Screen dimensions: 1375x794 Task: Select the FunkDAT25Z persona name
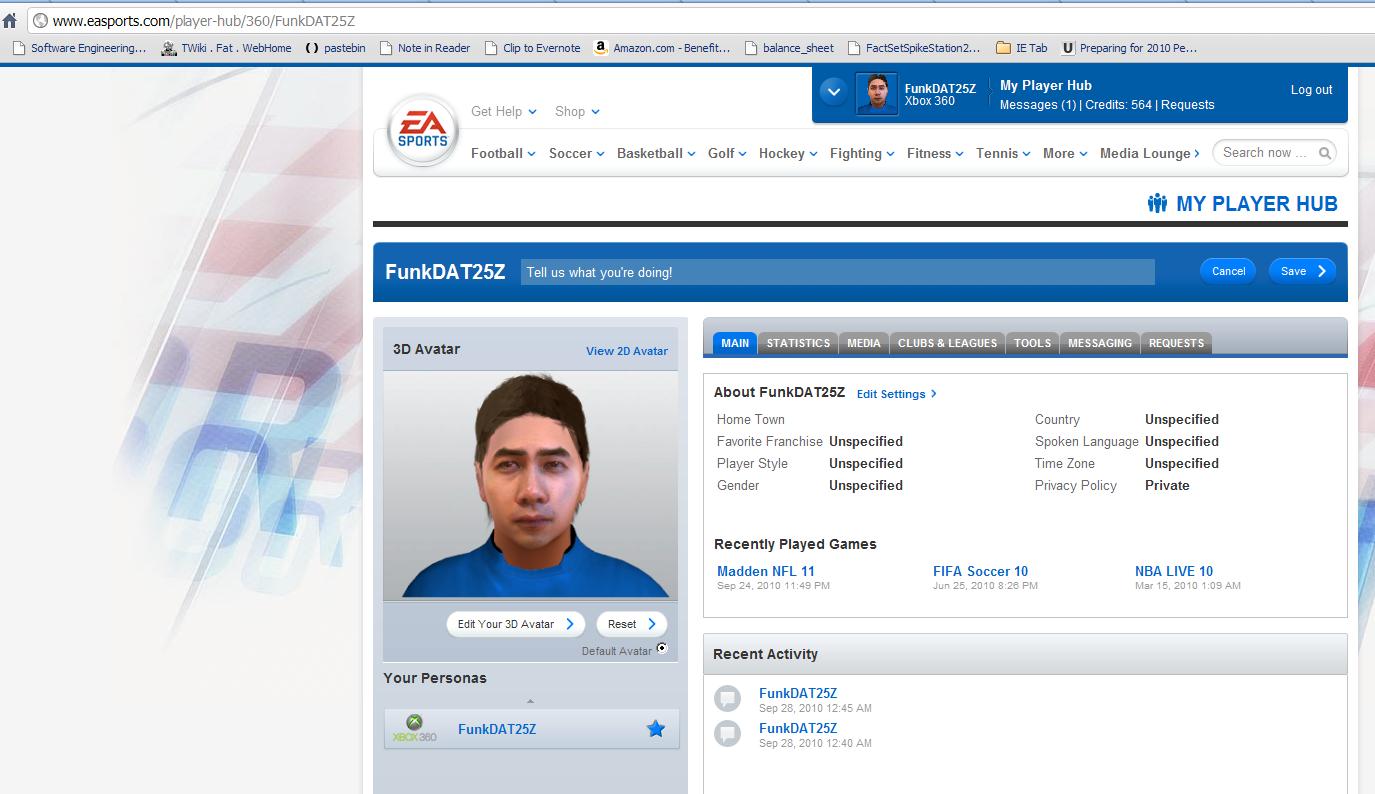497,729
